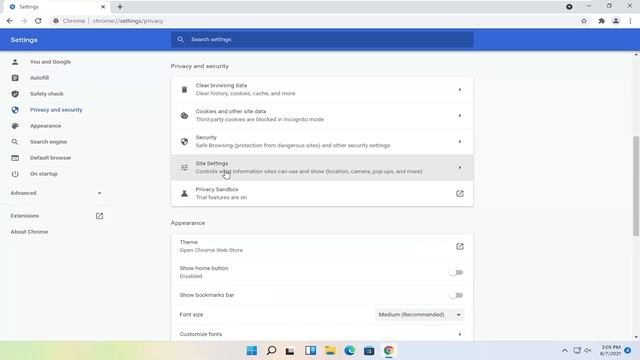Open Microsoft Edge from taskbar
Image resolution: width=640 pixels, height=360 pixels.
349,351
